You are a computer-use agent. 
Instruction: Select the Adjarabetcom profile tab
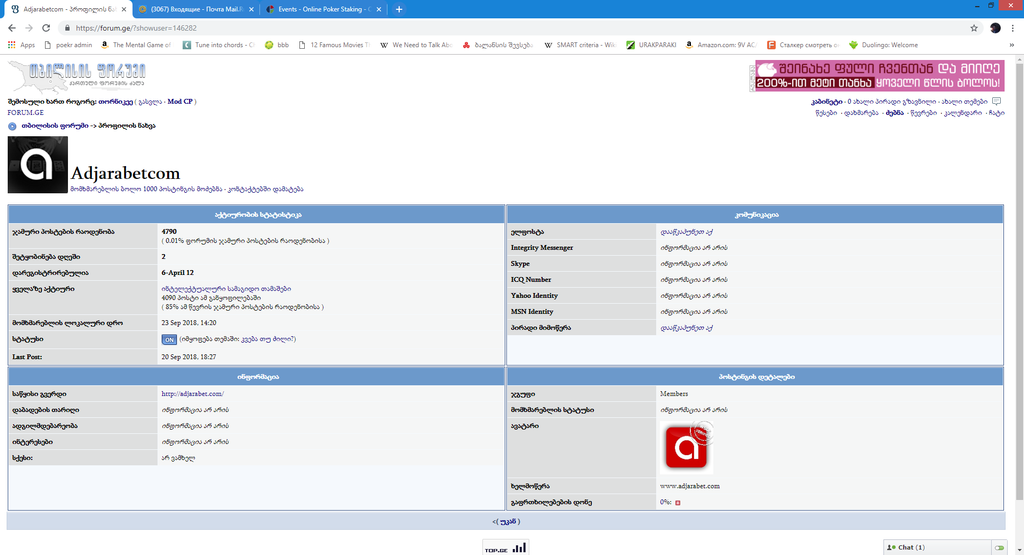pos(69,9)
